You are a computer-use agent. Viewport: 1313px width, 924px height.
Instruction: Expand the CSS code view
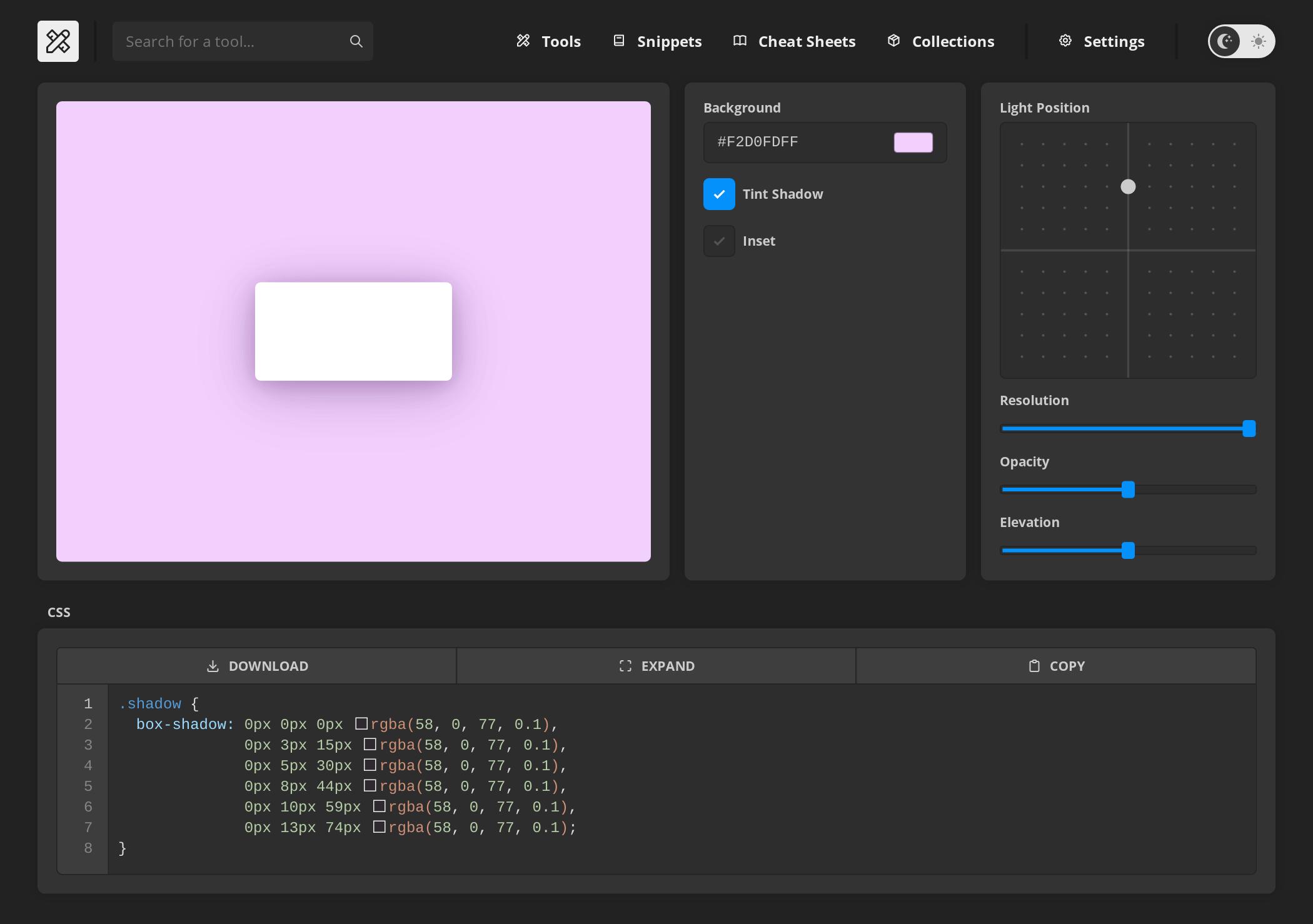click(655, 665)
